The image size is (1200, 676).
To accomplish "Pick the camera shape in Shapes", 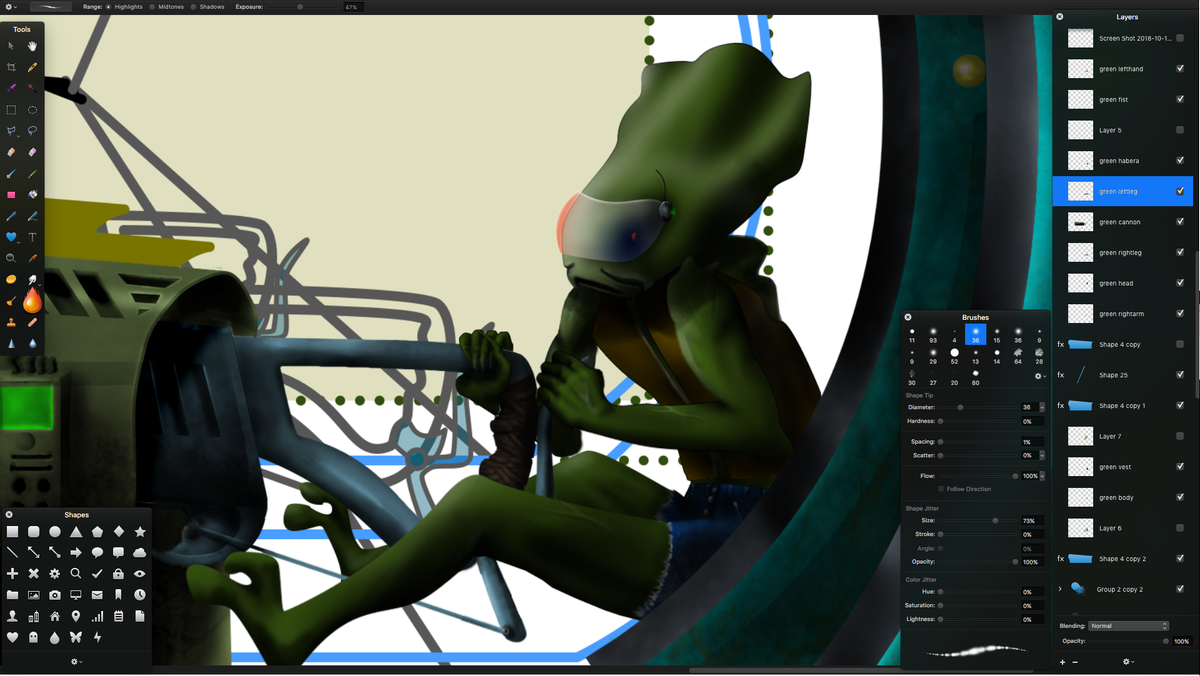I will pyautogui.click(x=55, y=595).
